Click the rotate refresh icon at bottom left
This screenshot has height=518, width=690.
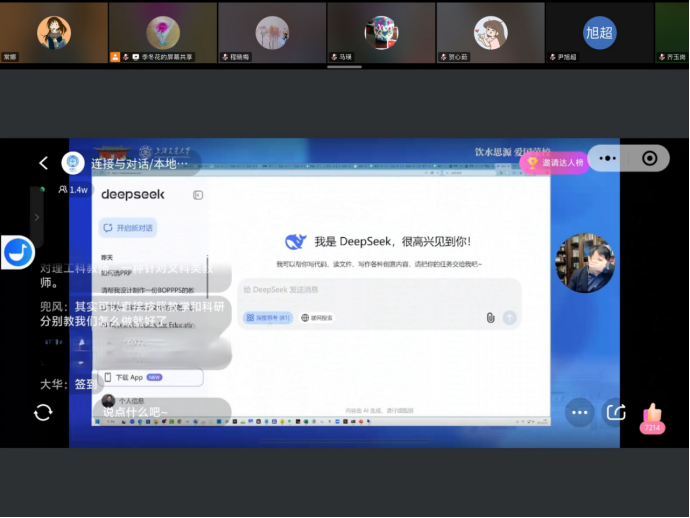tap(43, 412)
